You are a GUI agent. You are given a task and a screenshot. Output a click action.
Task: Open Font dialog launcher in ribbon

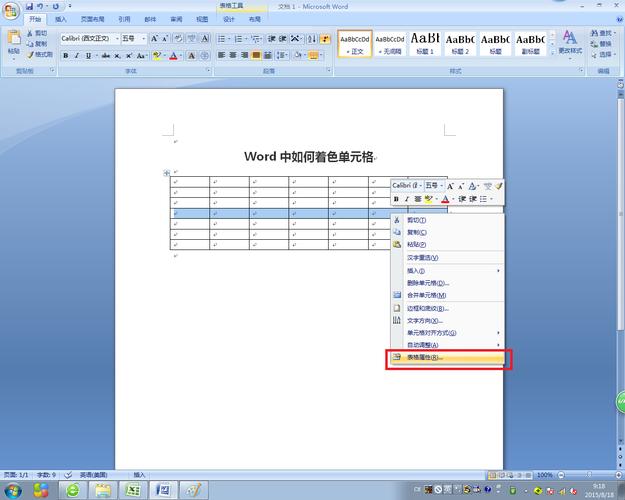click(208, 70)
